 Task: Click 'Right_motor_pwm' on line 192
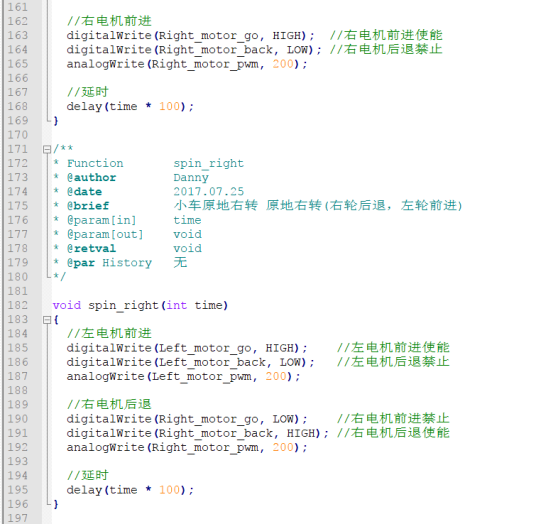(205, 448)
